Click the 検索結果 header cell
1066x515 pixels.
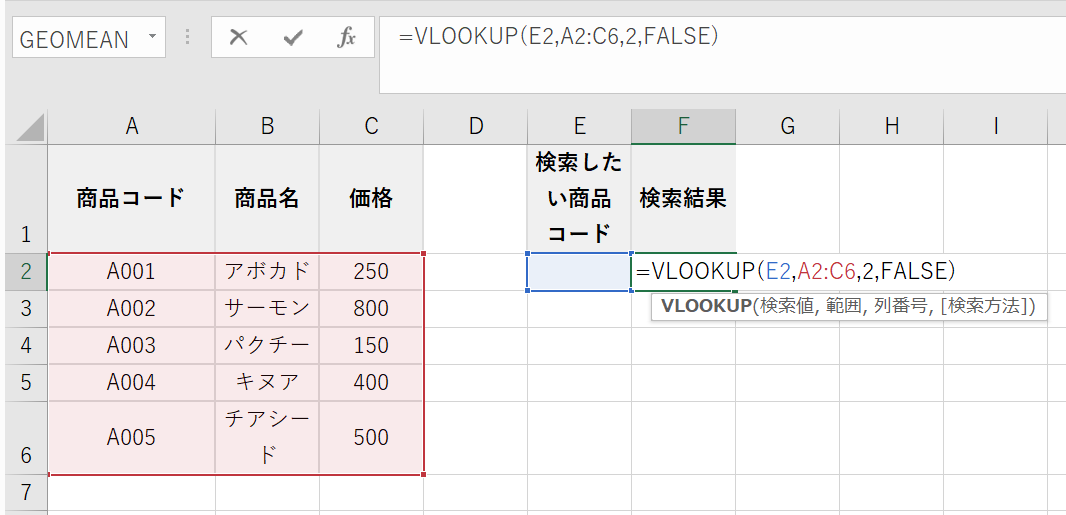tap(683, 198)
